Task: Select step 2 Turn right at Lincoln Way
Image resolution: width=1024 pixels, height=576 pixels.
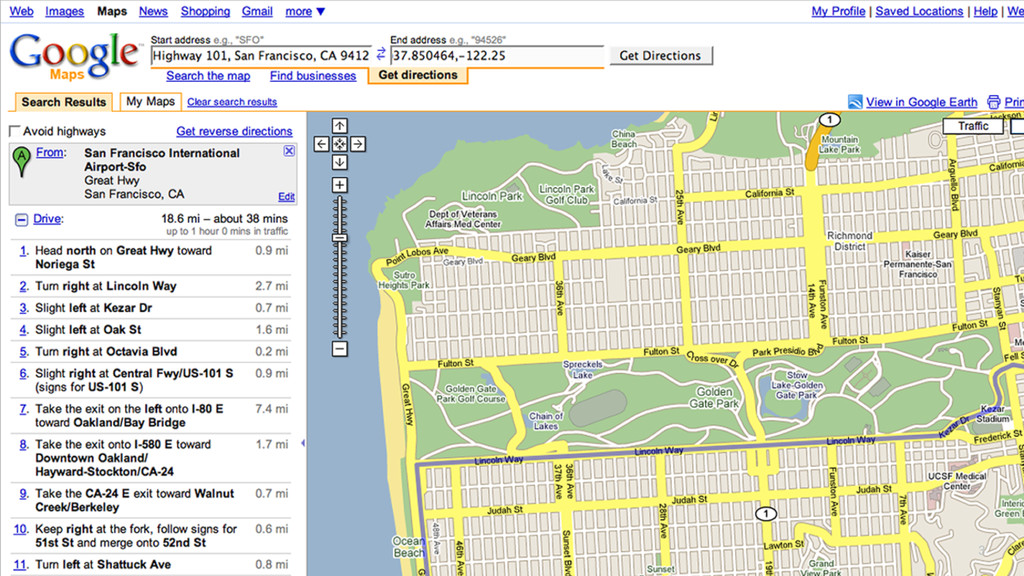Action: [151, 286]
